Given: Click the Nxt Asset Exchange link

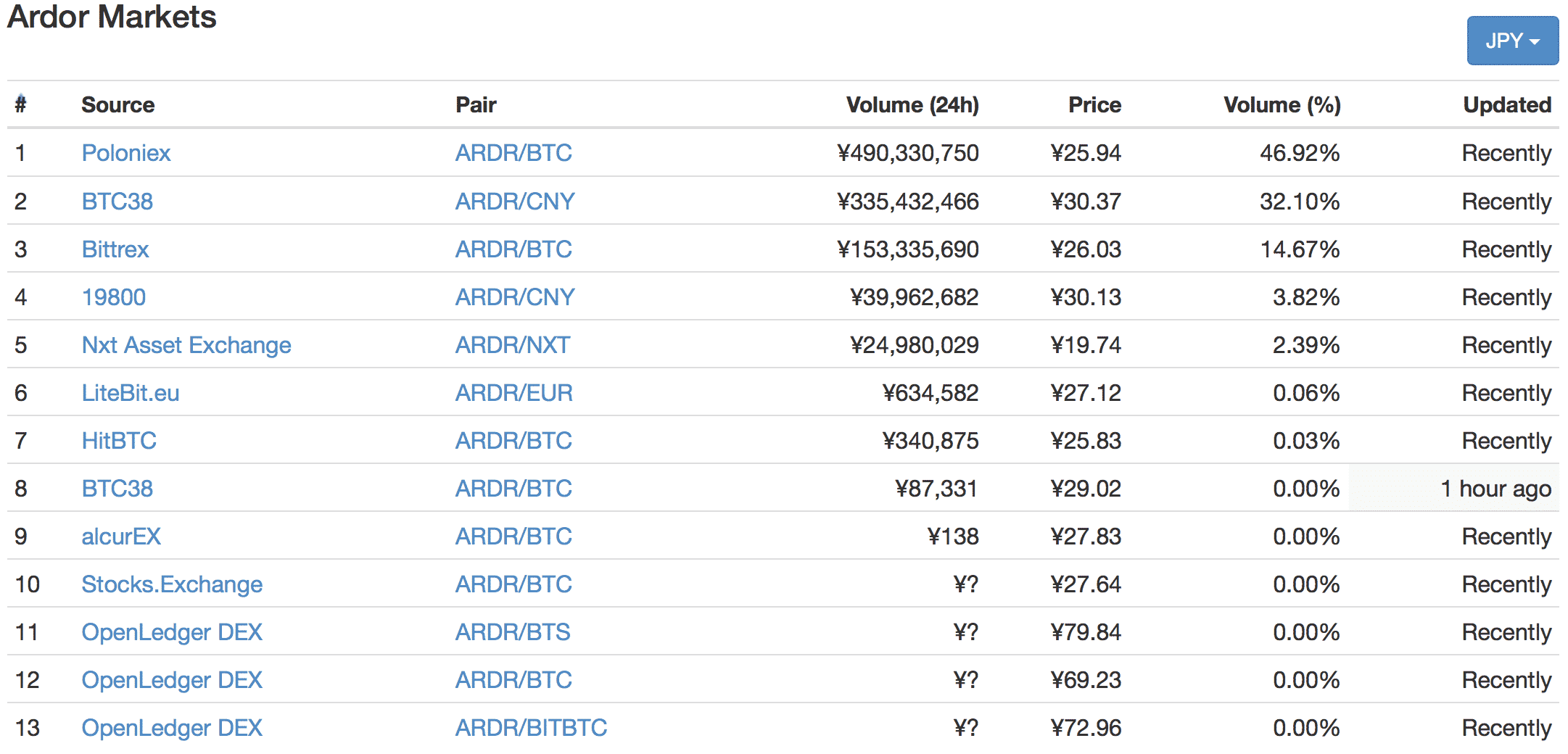Looking at the screenshot, I should [186, 345].
